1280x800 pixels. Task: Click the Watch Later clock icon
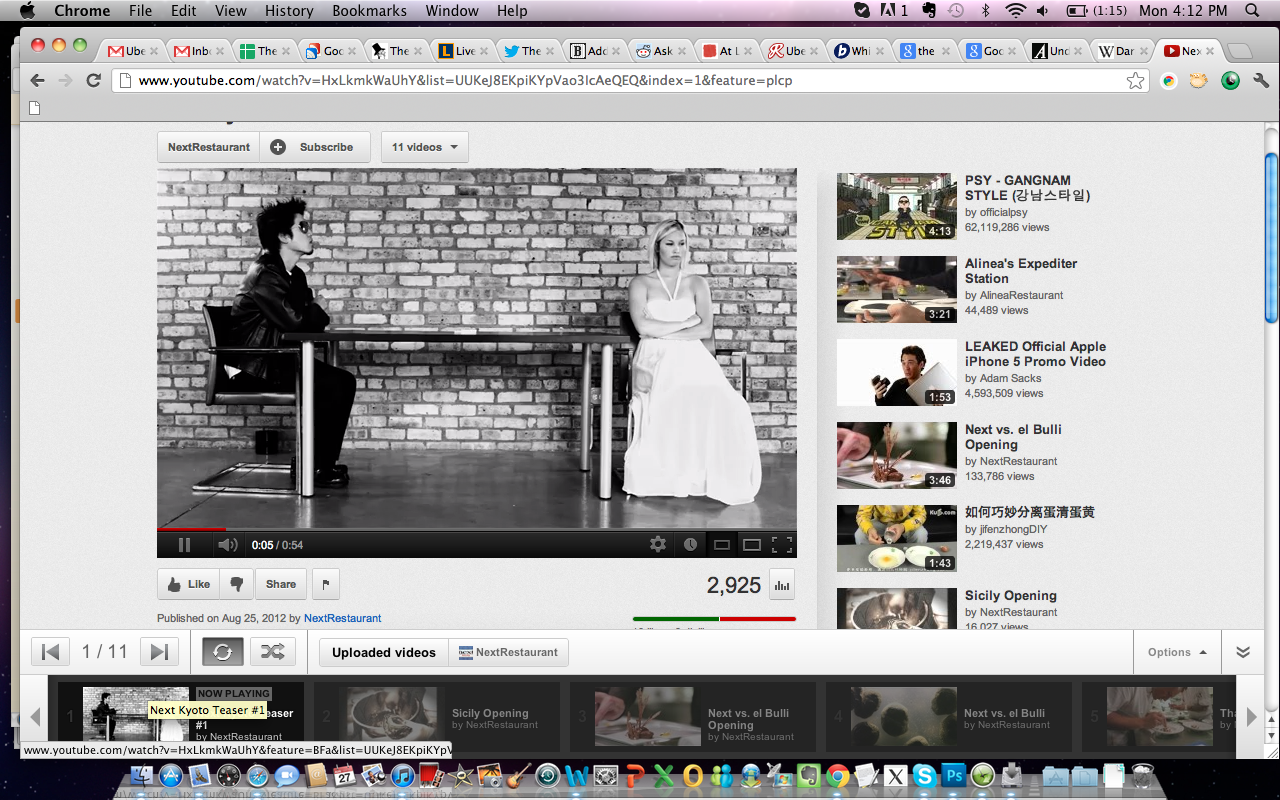[x=690, y=545]
